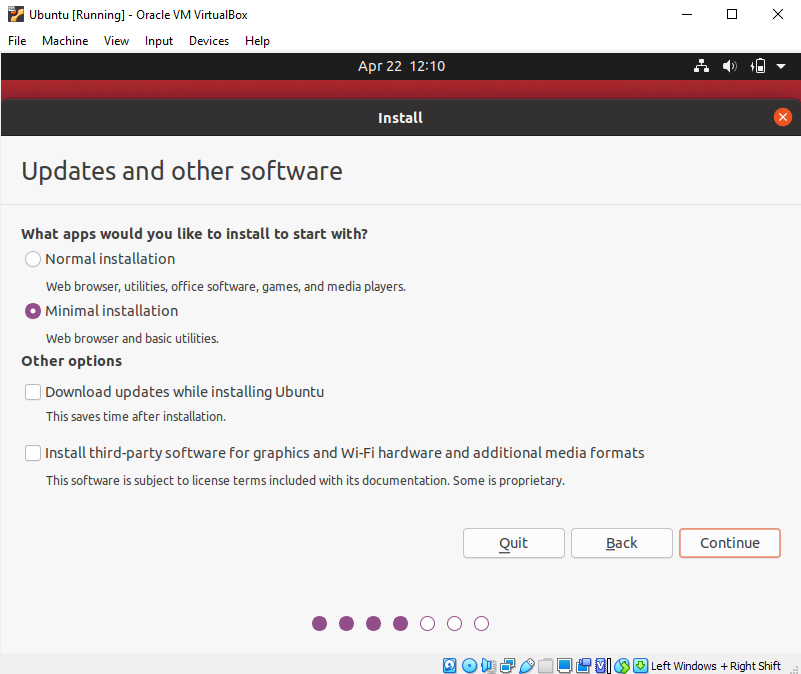
Task: Click the Continue button
Action: click(x=729, y=543)
